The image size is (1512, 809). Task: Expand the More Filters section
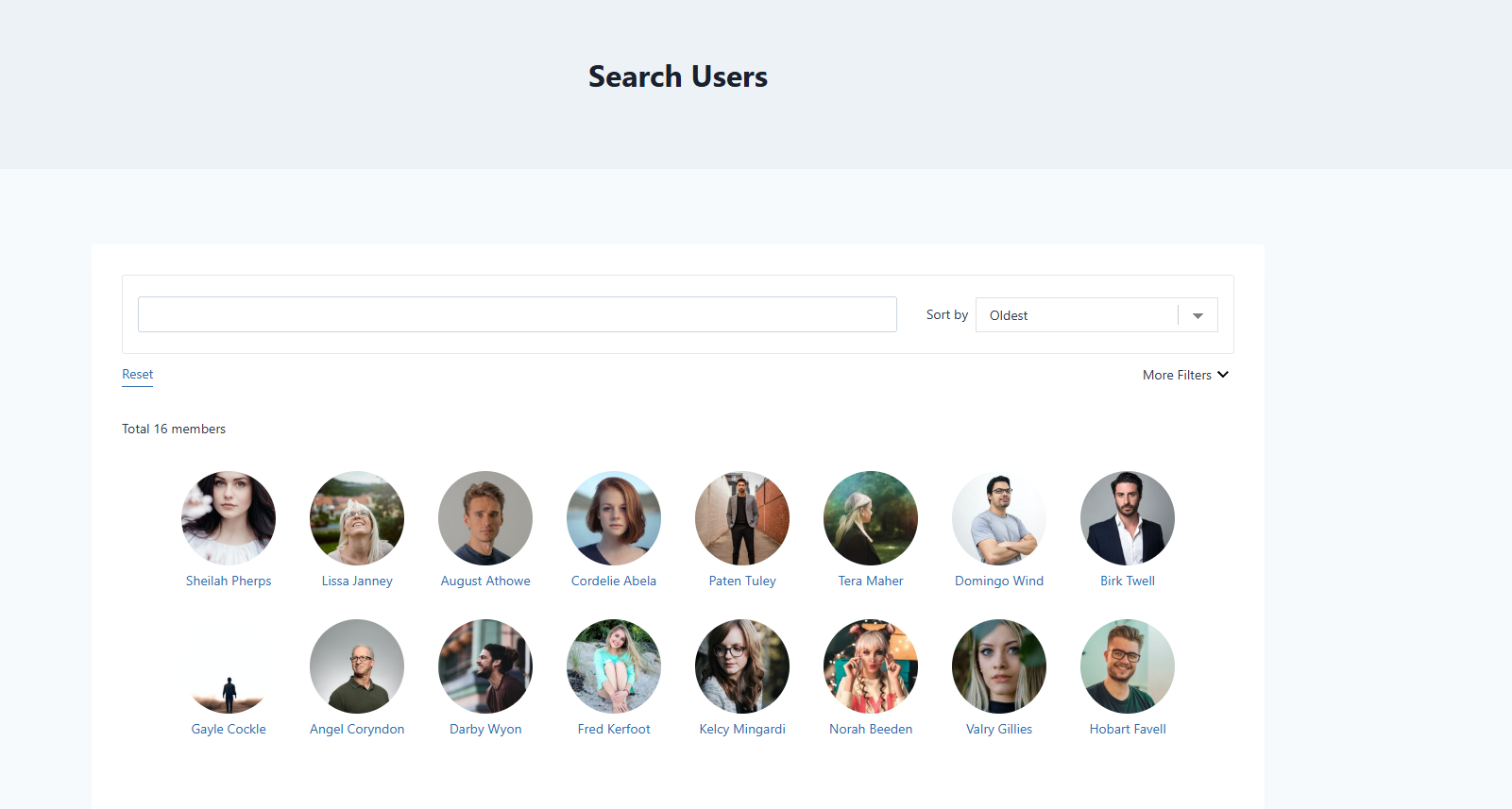tap(1185, 375)
